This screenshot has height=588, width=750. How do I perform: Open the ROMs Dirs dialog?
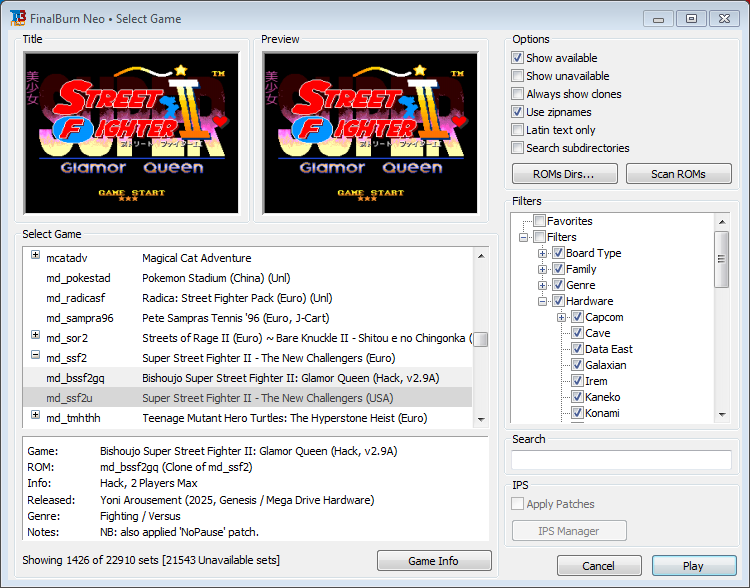(x=564, y=174)
